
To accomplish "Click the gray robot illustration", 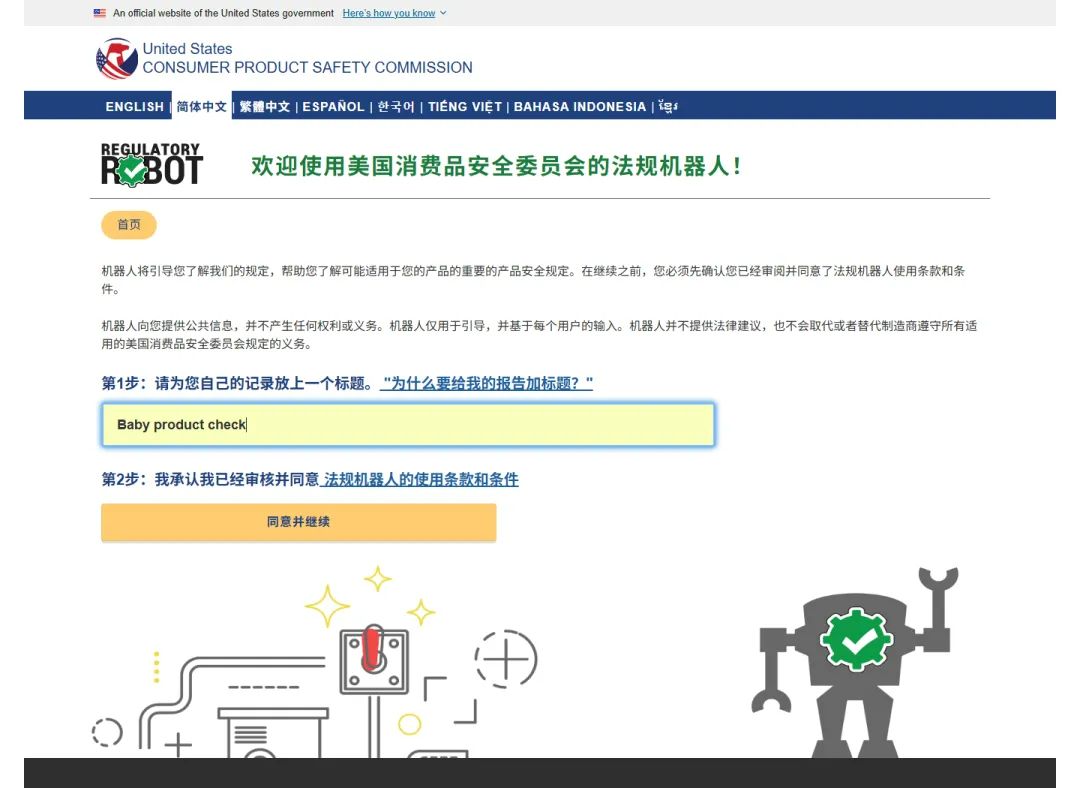I will point(855,663).
